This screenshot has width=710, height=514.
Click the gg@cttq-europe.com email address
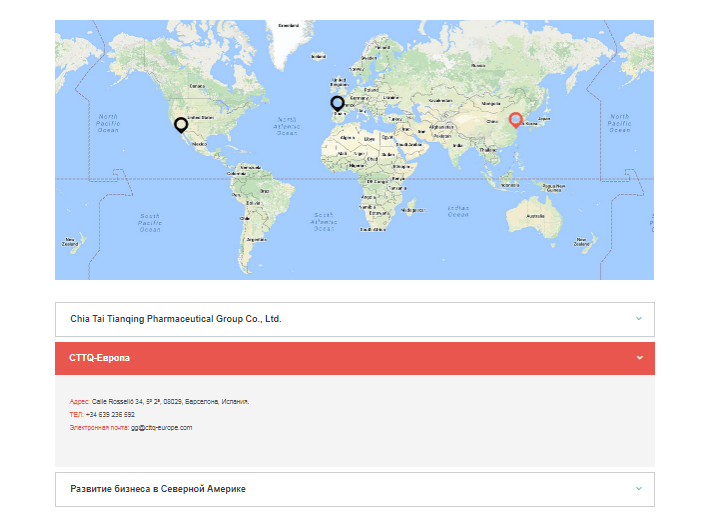click(x=162, y=428)
